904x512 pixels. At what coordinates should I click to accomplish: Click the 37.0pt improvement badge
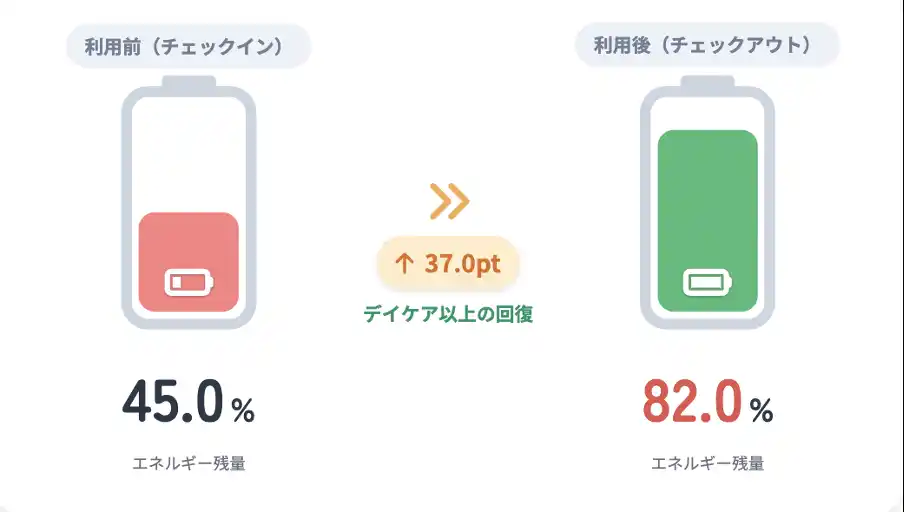448,264
